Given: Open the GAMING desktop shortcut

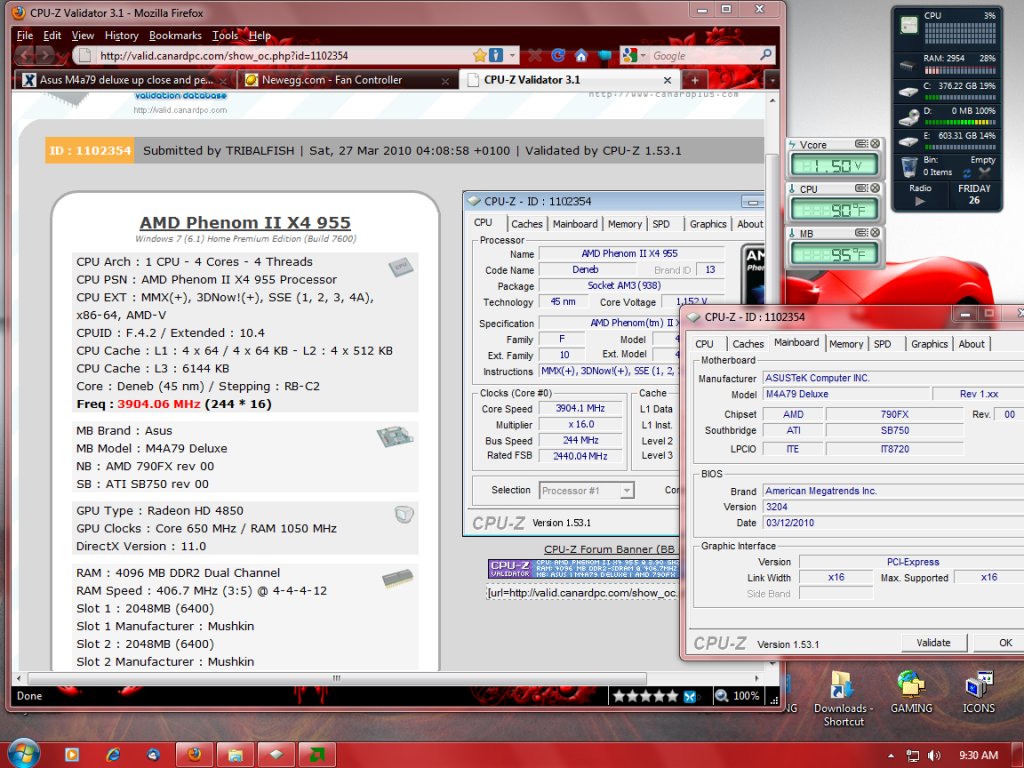Looking at the screenshot, I should point(911,690).
